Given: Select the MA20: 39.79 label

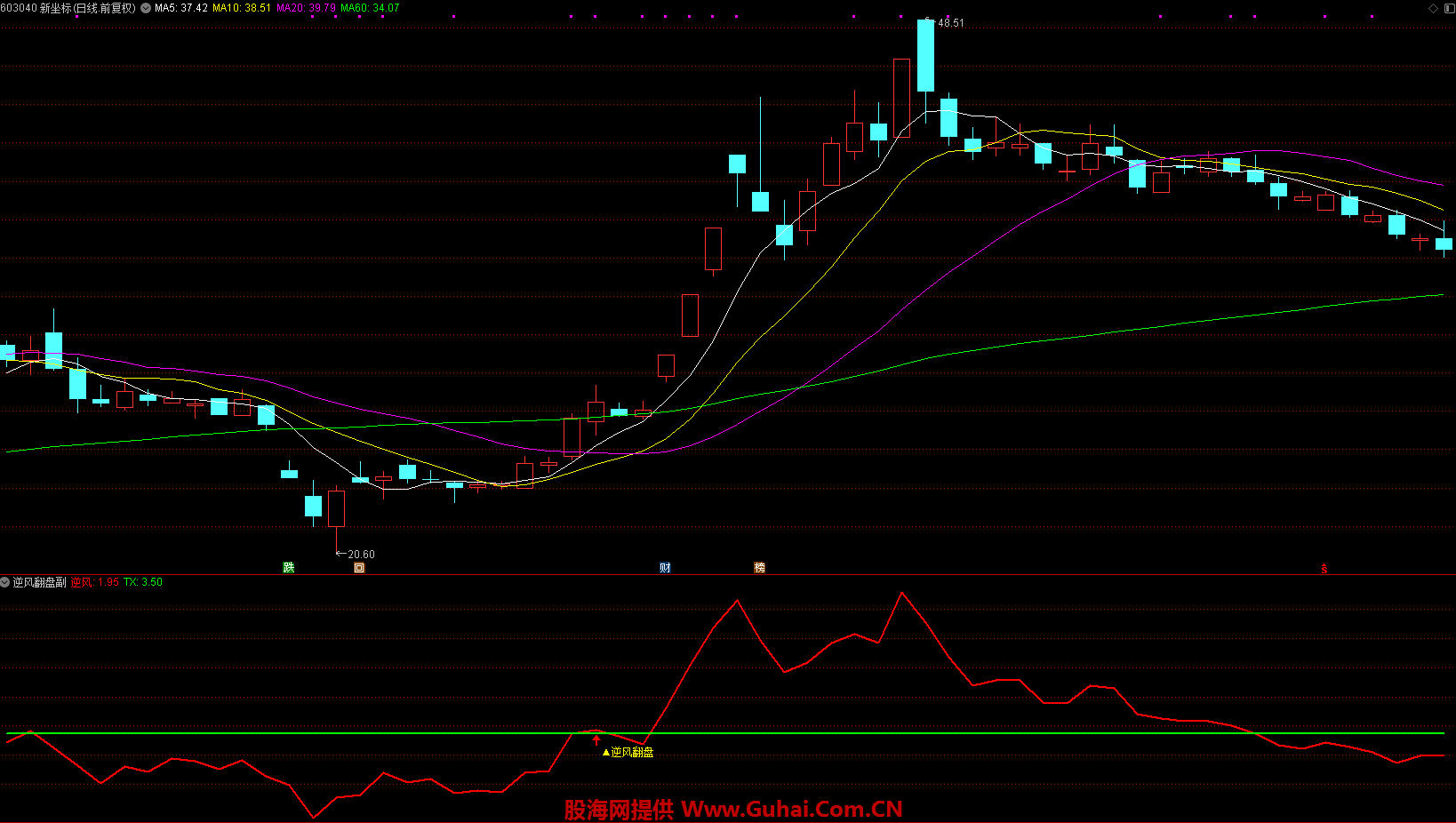Looking at the screenshot, I should (x=307, y=8).
